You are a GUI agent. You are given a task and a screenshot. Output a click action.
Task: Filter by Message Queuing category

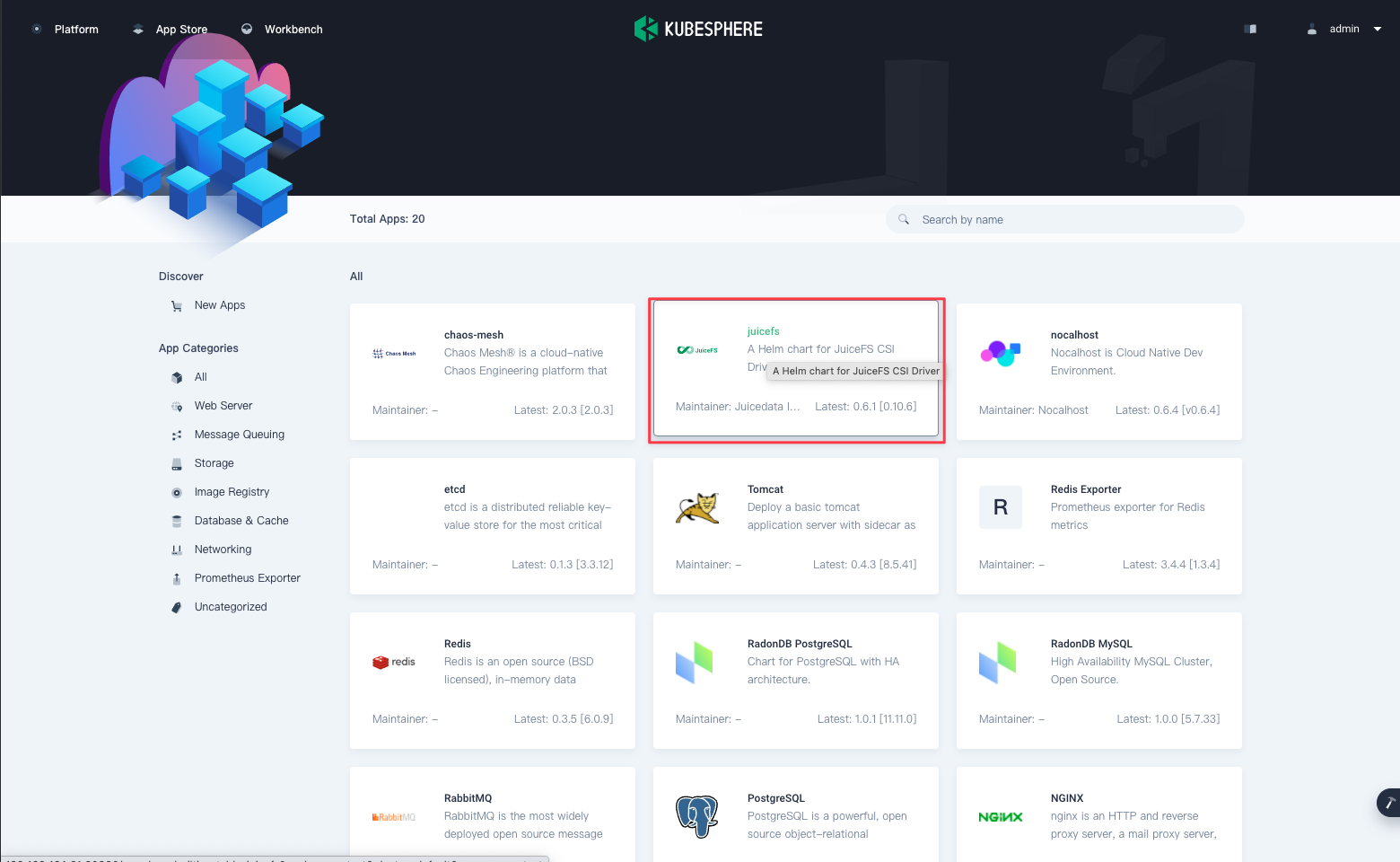tap(239, 435)
